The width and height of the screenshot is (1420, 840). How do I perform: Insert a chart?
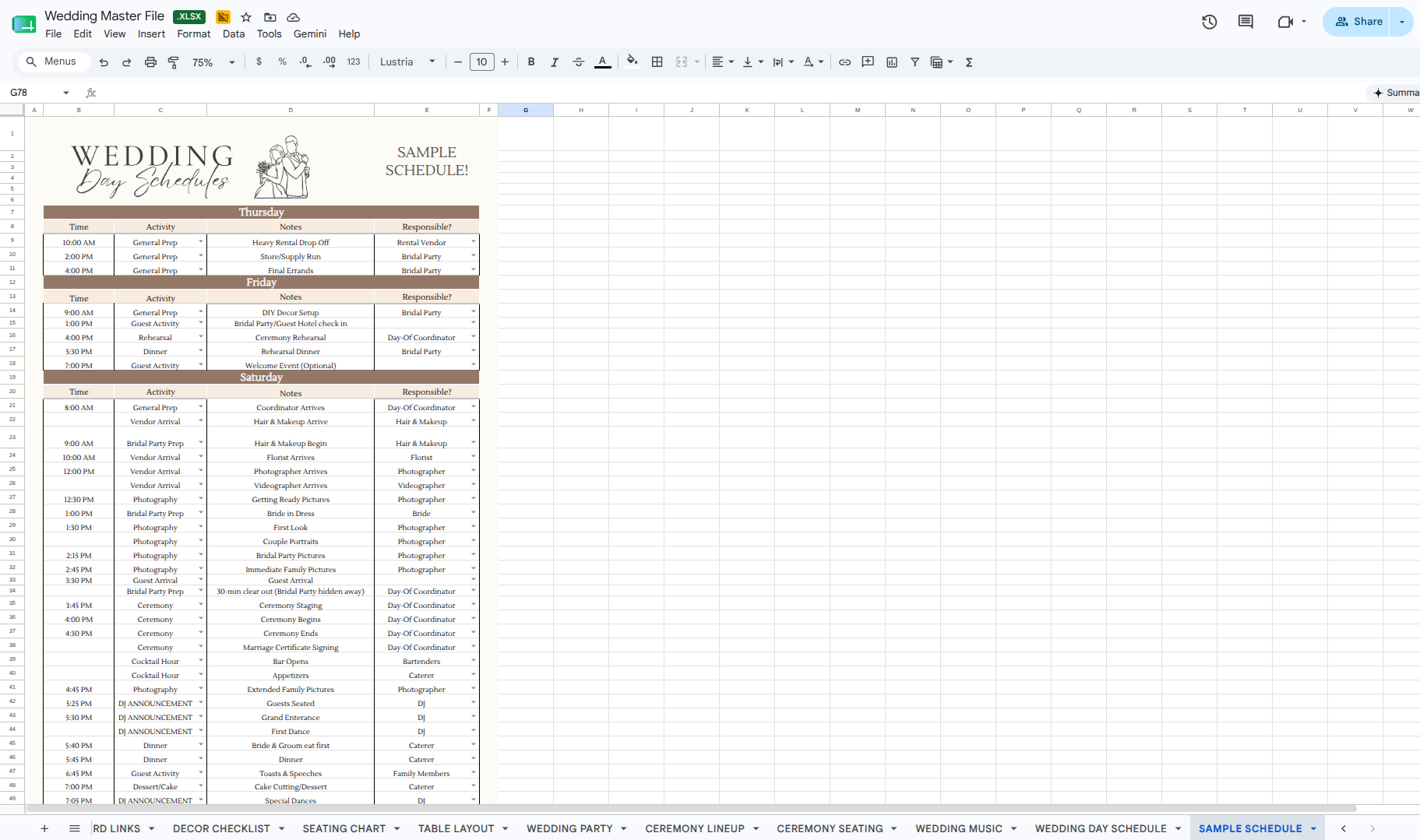(x=892, y=62)
